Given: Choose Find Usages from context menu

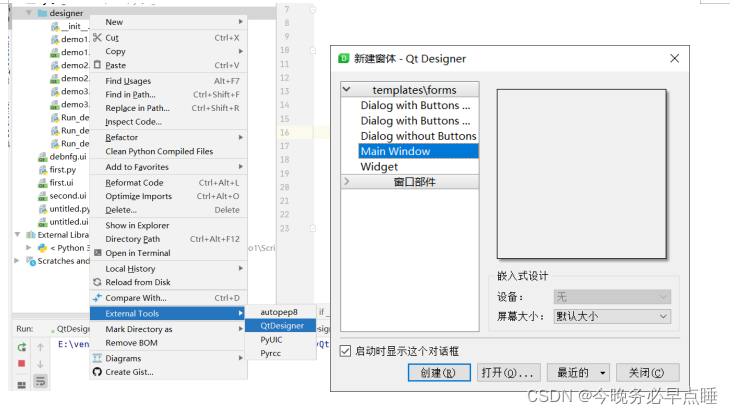Looking at the screenshot, I should click(168, 81).
